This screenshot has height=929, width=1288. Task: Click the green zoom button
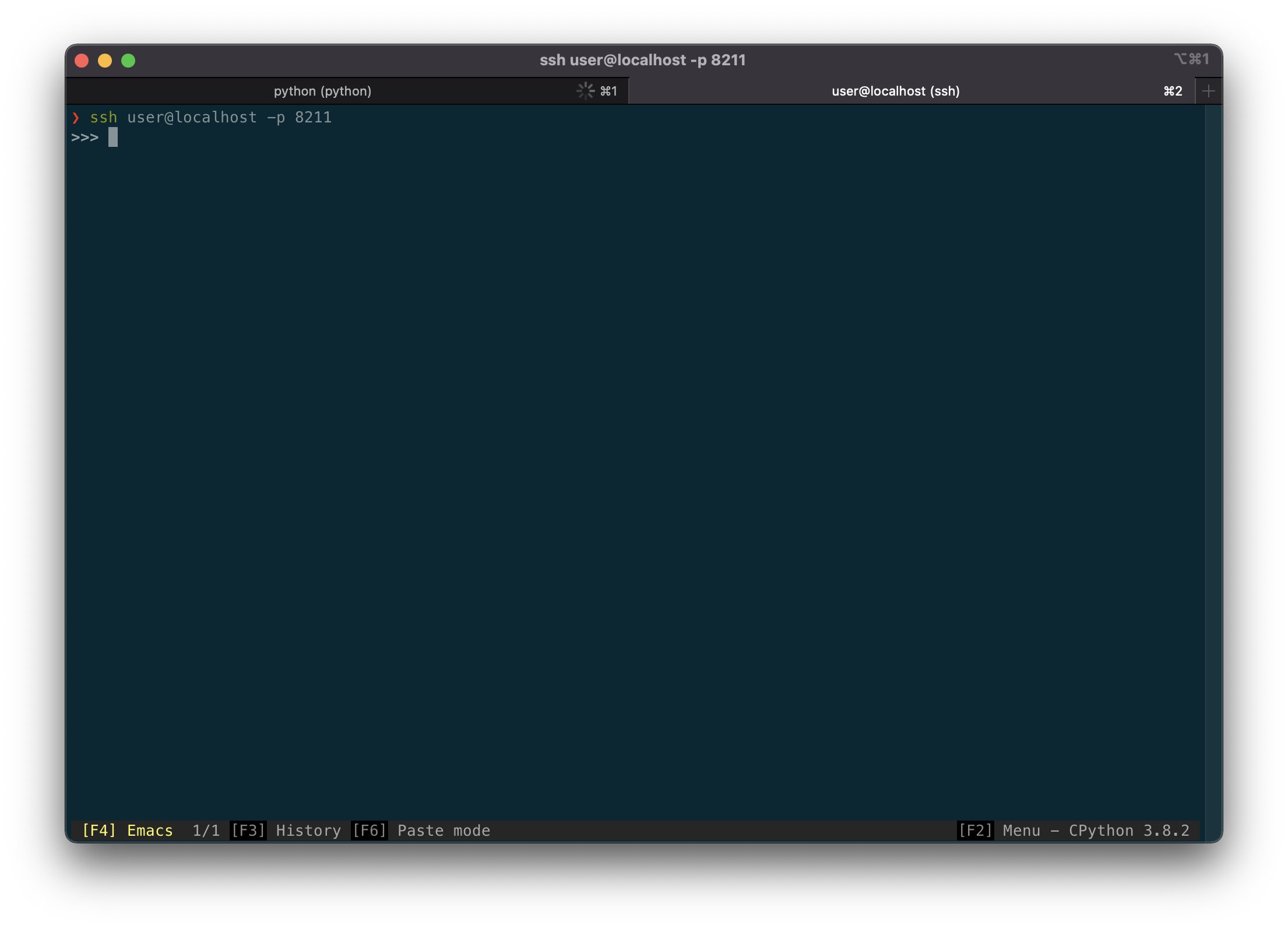click(128, 60)
